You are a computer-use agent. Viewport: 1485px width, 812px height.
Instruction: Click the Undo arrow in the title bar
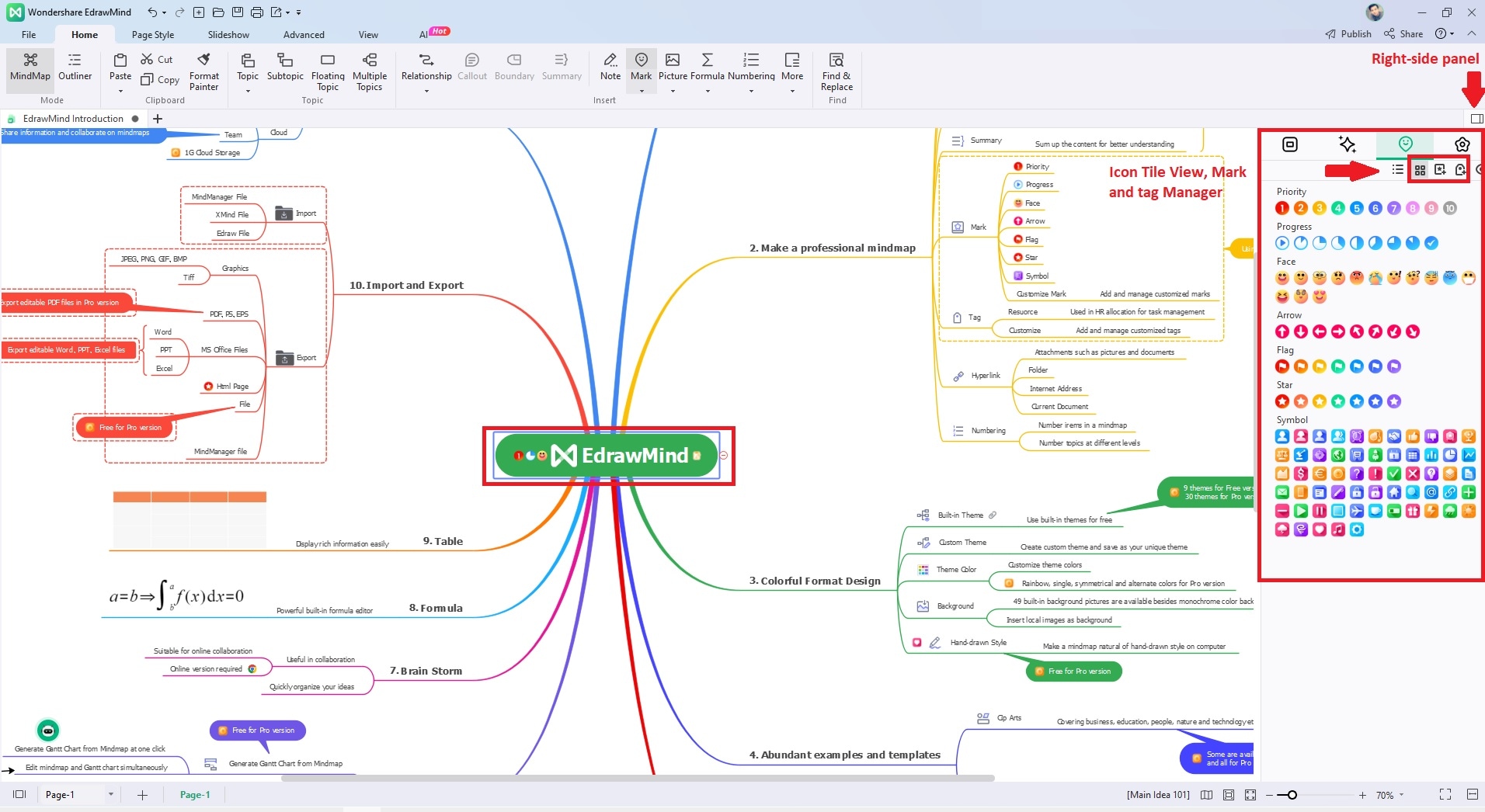pos(152,12)
